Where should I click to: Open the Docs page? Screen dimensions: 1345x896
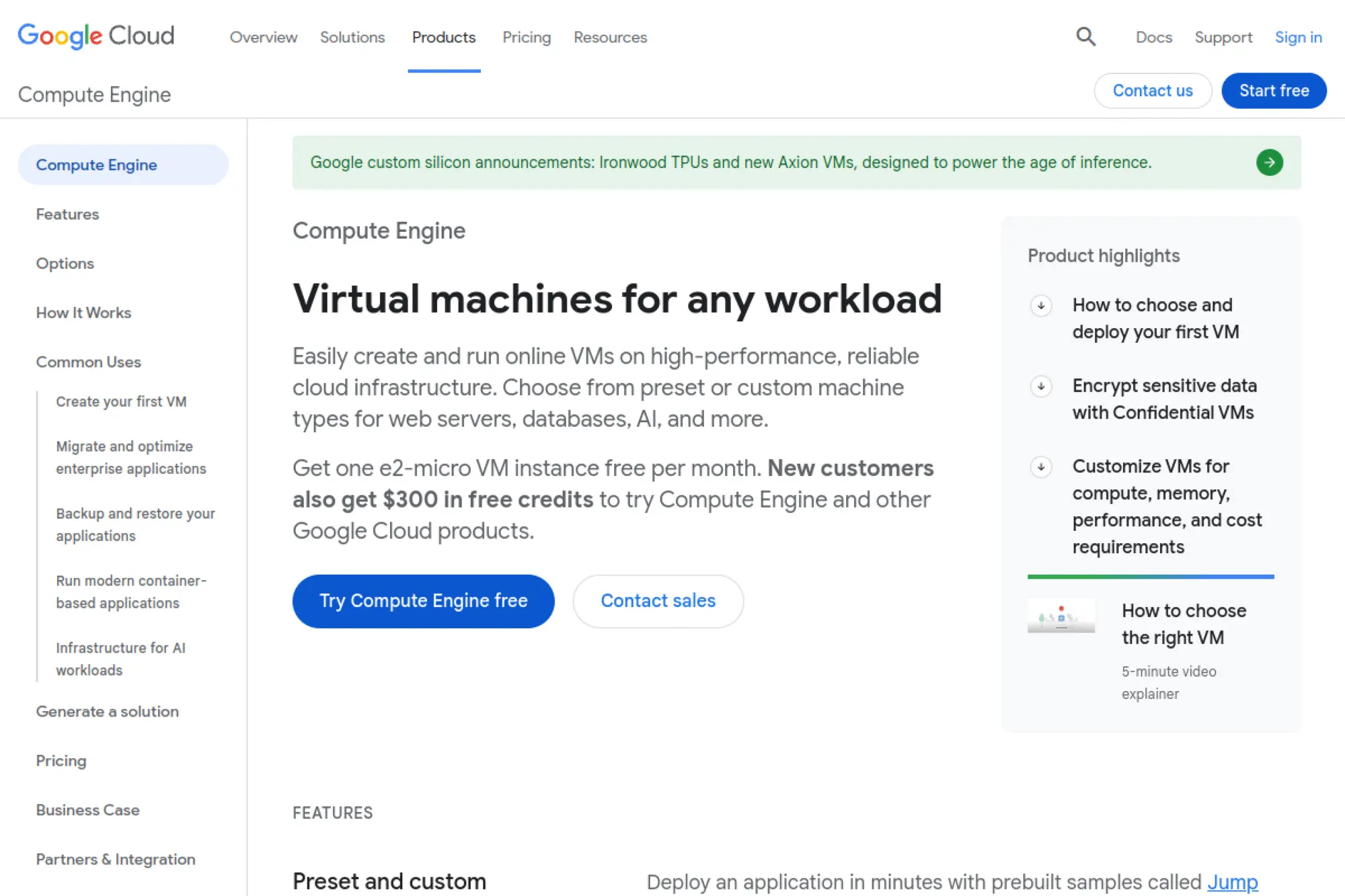1153,37
